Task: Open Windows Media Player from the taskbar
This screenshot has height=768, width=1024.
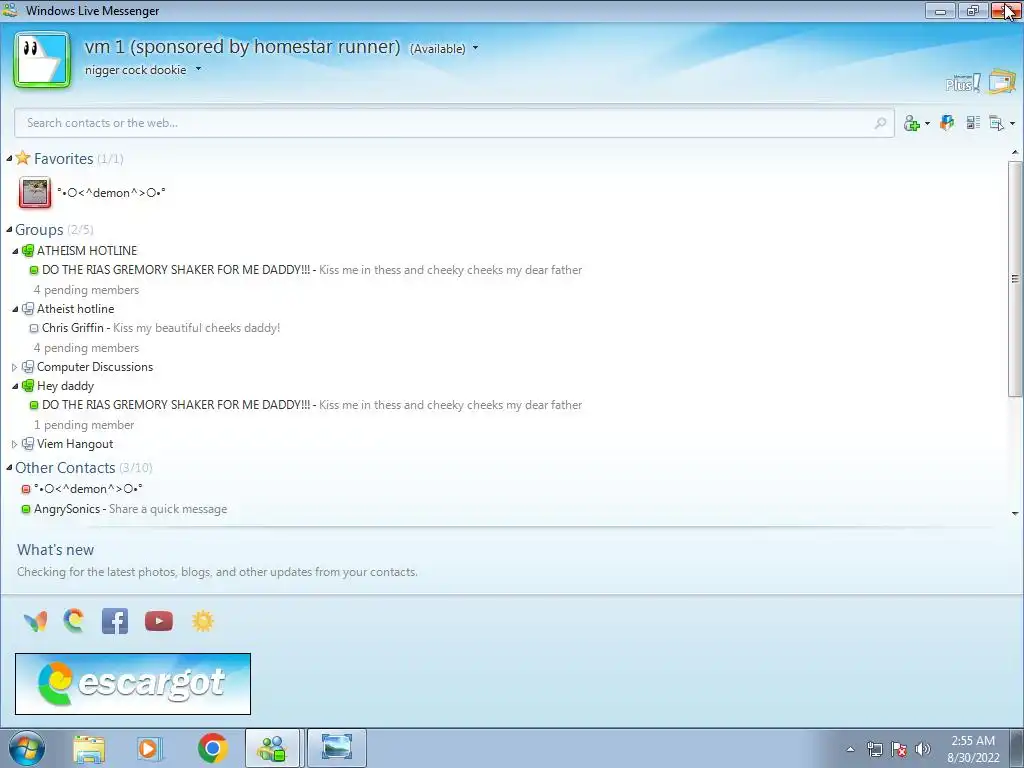Action: point(148,748)
